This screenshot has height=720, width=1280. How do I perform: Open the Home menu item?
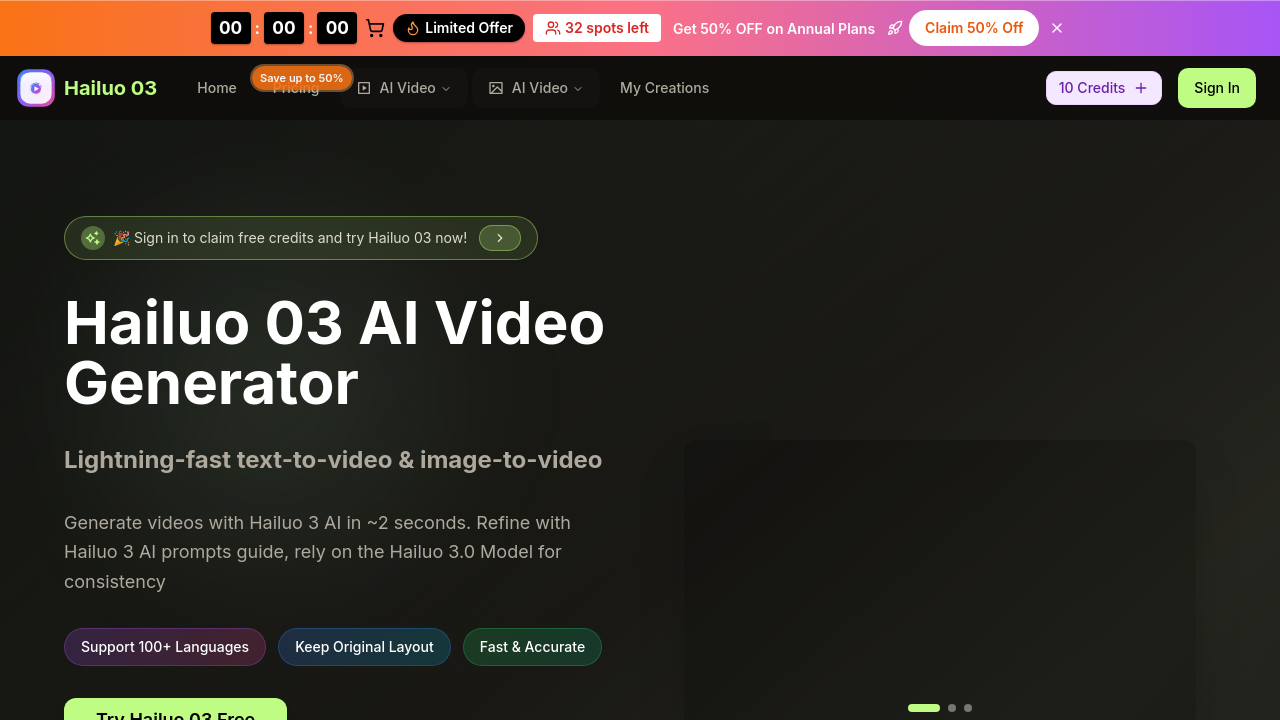(x=217, y=88)
